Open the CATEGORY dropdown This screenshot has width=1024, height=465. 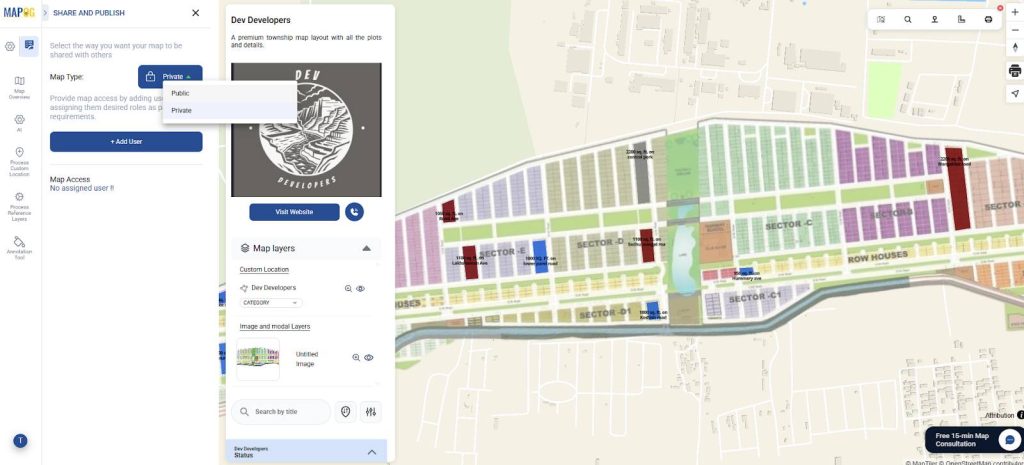coord(271,303)
